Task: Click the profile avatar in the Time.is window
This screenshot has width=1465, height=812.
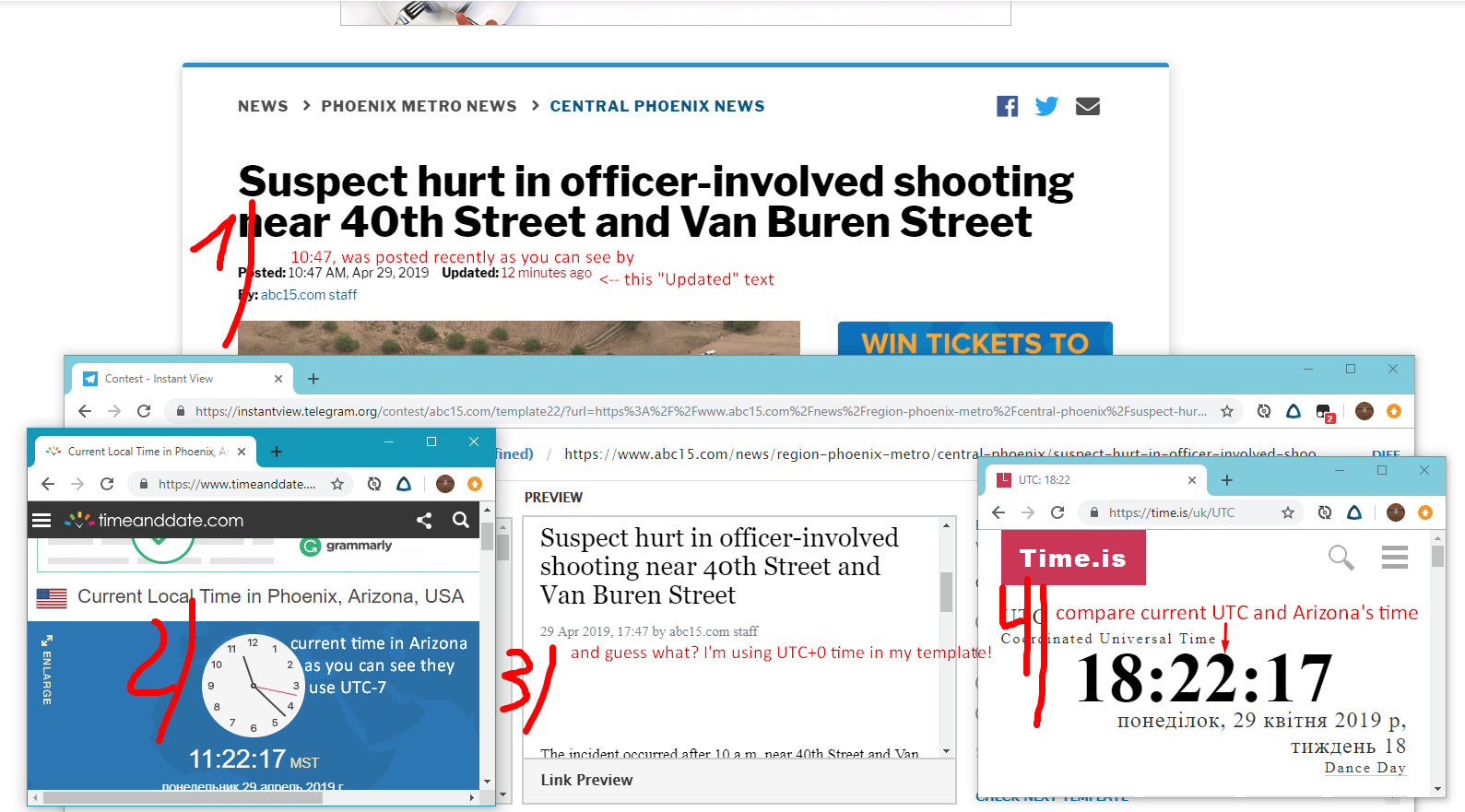Action: (x=1396, y=512)
